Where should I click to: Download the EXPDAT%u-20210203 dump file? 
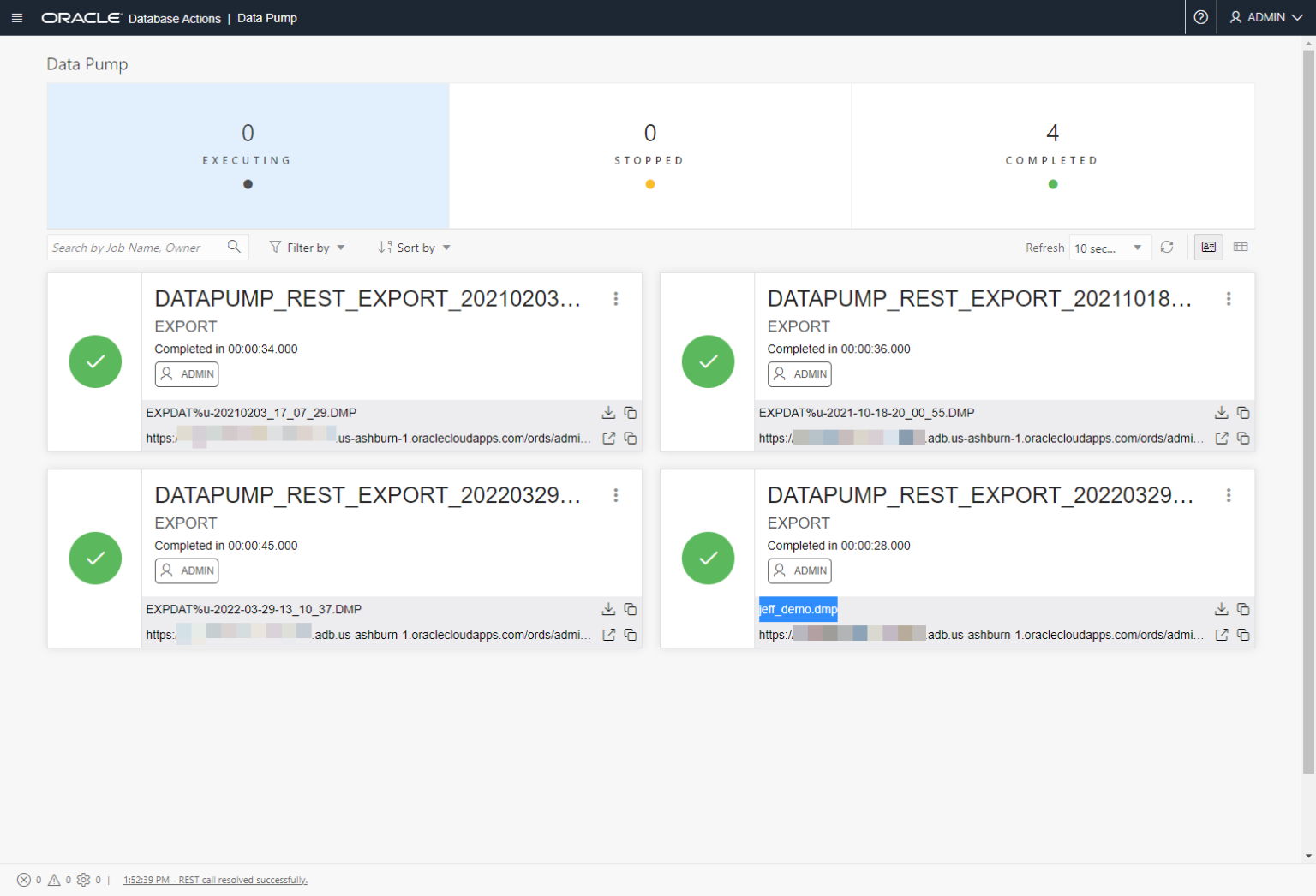(x=608, y=412)
